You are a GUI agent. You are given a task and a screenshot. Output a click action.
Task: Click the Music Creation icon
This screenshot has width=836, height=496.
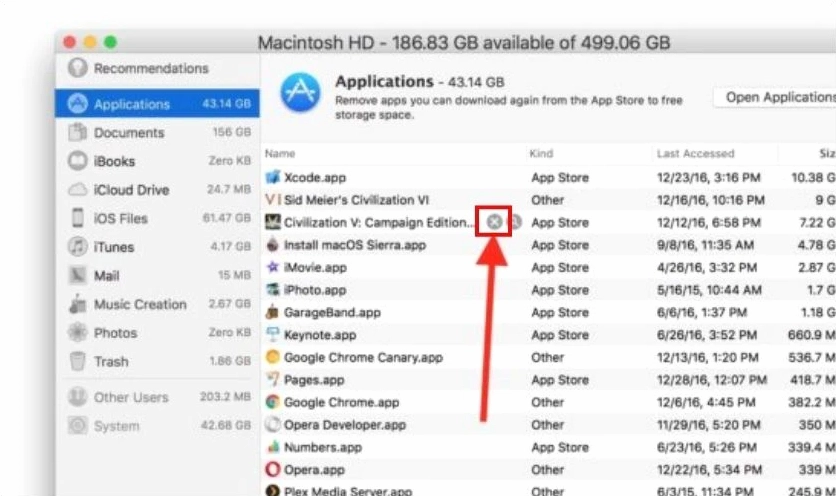(77, 304)
